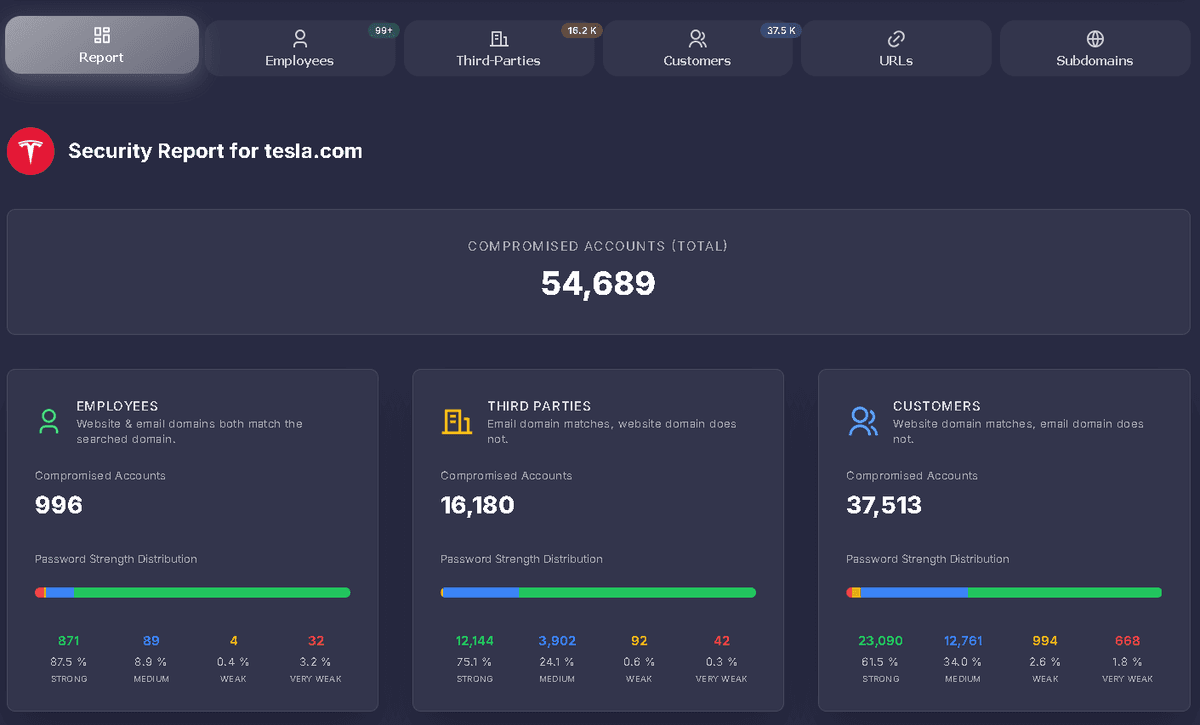Click the total count 54,689
The width and height of the screenshot is (1200, 725).
coord(598,284)
